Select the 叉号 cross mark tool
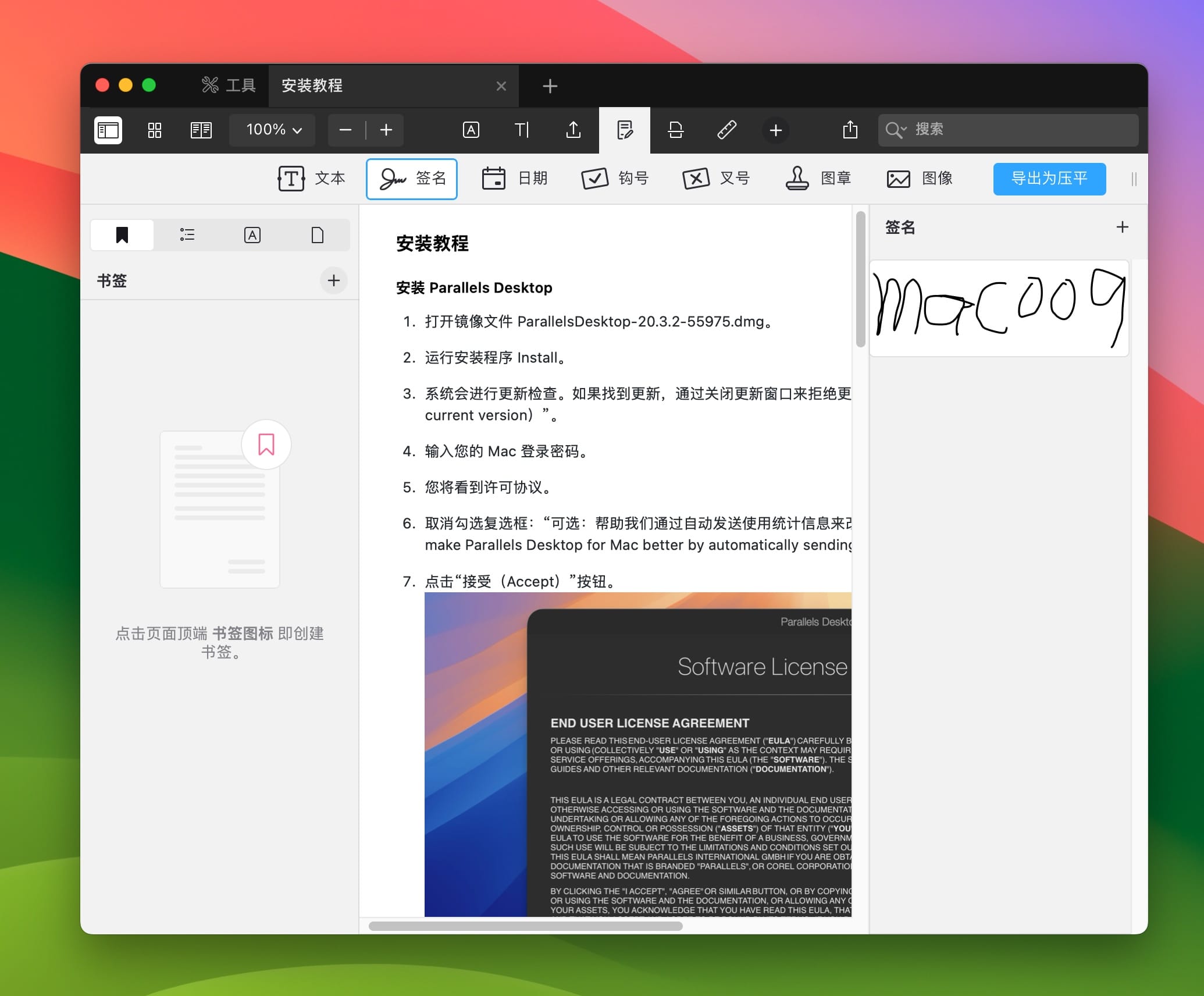This screenshot has width=1204, height=996. click(717, 179)
